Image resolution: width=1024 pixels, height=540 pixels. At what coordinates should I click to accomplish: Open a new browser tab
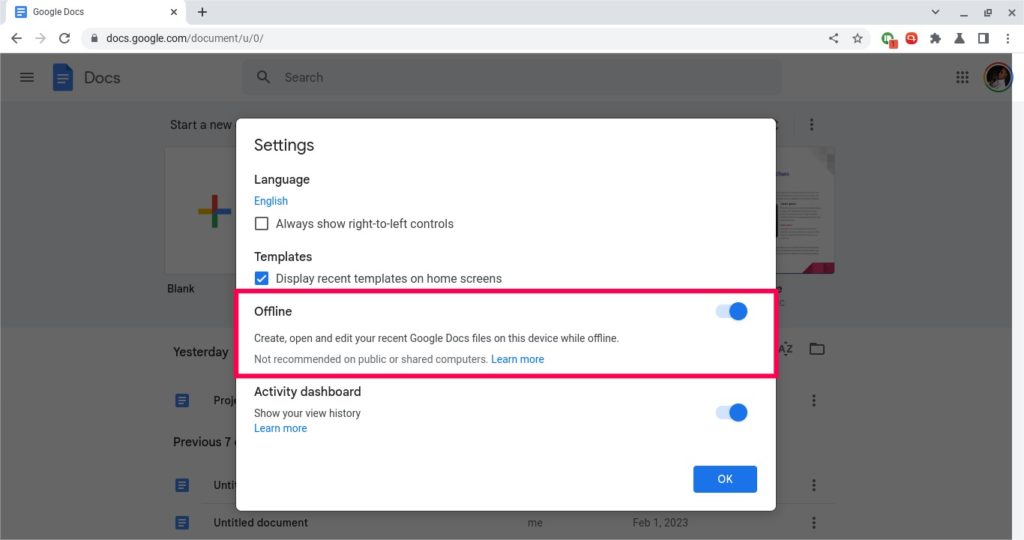202,12
